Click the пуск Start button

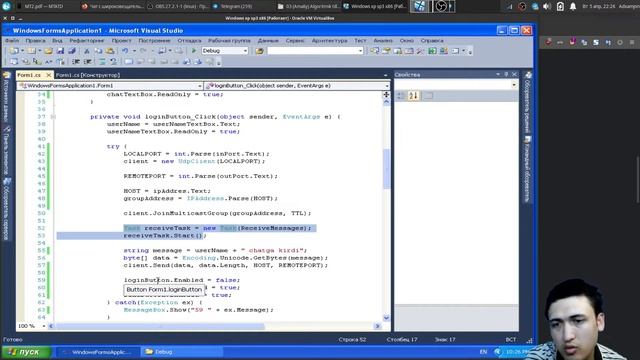tap(27, 352)
